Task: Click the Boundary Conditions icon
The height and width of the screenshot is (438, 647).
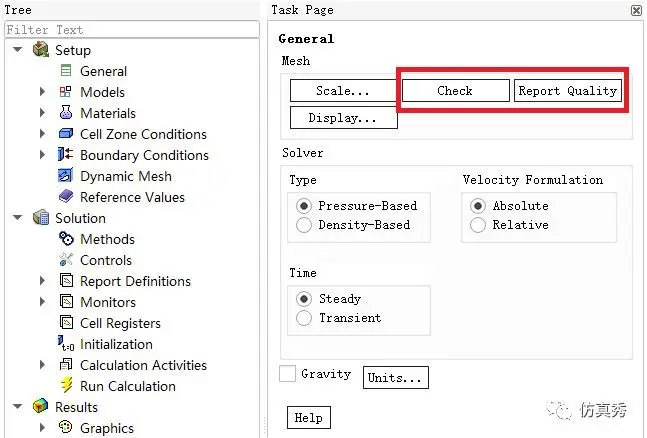Action: pyautogui.click(x=65, y=154)
